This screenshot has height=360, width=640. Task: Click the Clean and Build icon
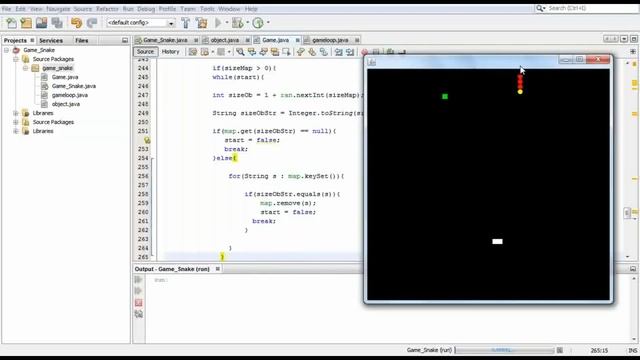pos(202,23)
